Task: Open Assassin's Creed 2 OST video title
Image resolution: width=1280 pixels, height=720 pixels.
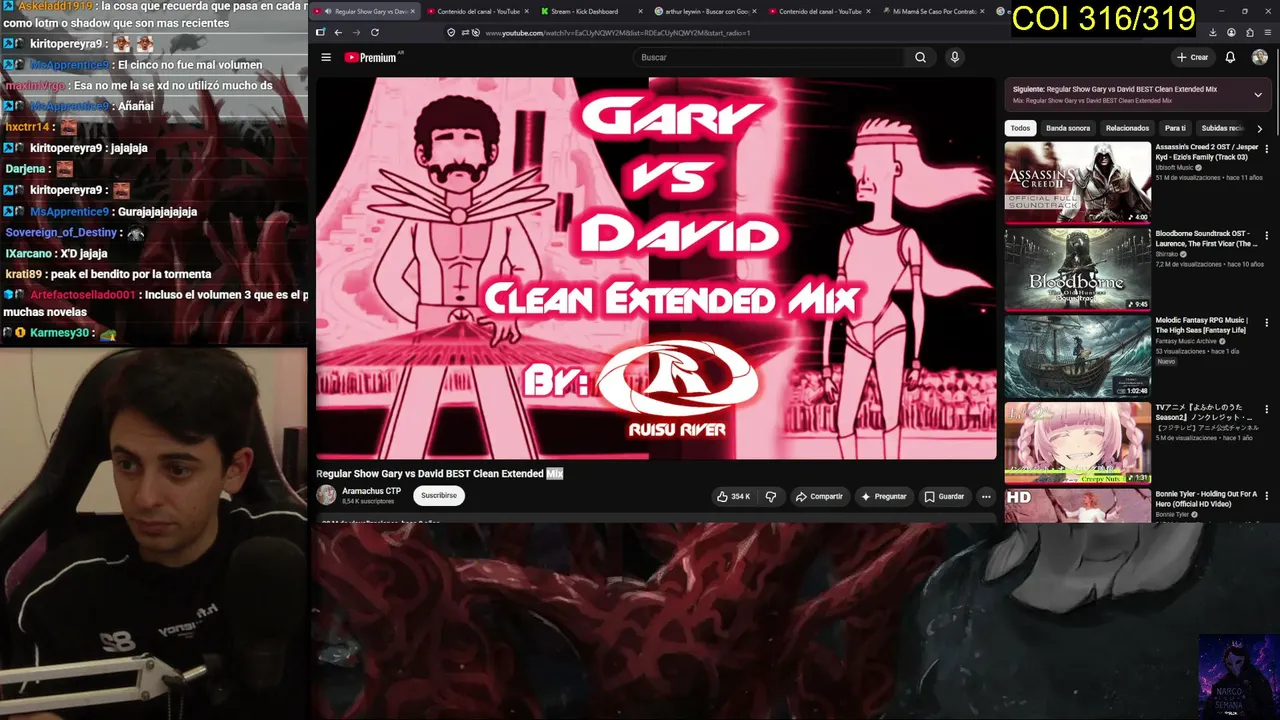Action: (1207, 152)
